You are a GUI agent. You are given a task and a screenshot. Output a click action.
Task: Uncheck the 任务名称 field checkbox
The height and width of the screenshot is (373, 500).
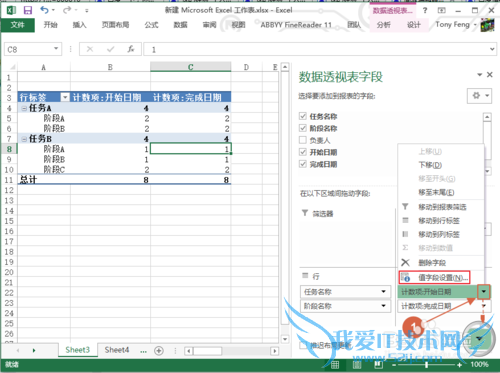pyautogui.click(x=303, y=116)
